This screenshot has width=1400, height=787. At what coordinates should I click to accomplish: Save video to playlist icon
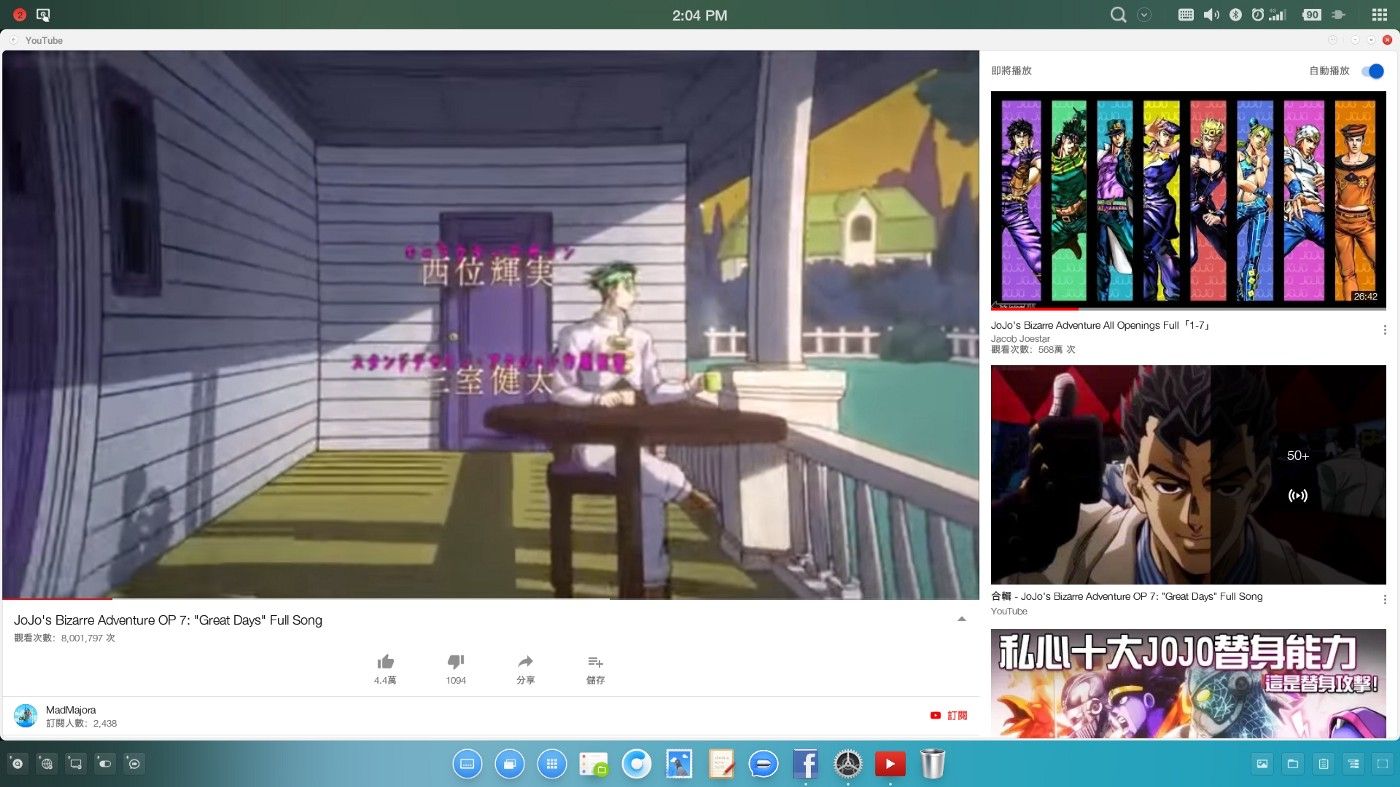[x=595, y=662]
